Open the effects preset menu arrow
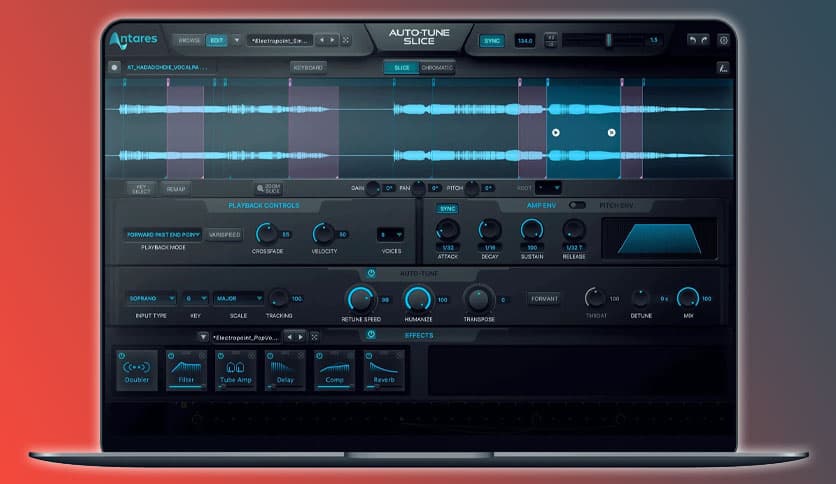The width and height of the screenshot is (836, 484). [x=203, y=337]
